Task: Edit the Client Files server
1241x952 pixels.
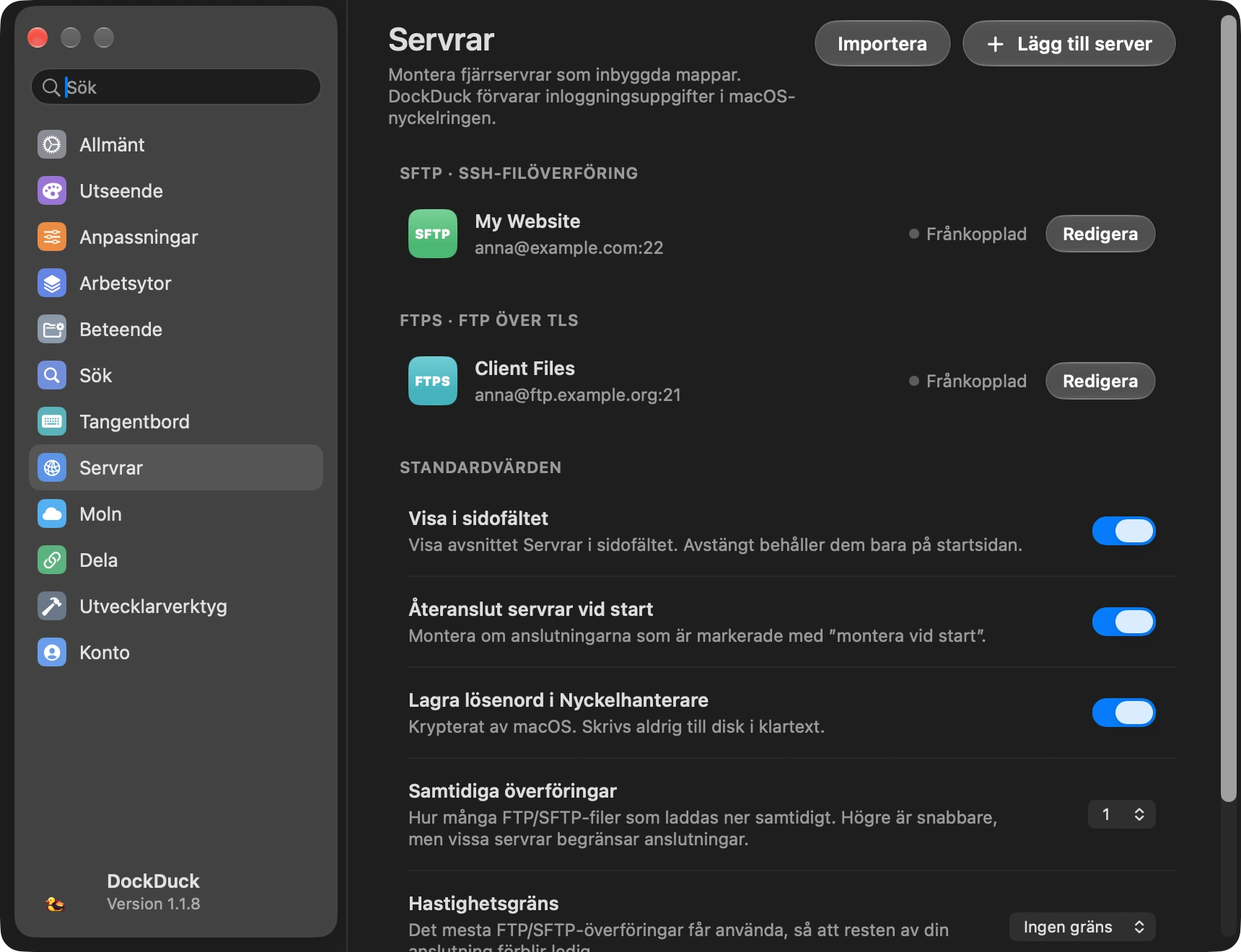Action: (1100, 381)
